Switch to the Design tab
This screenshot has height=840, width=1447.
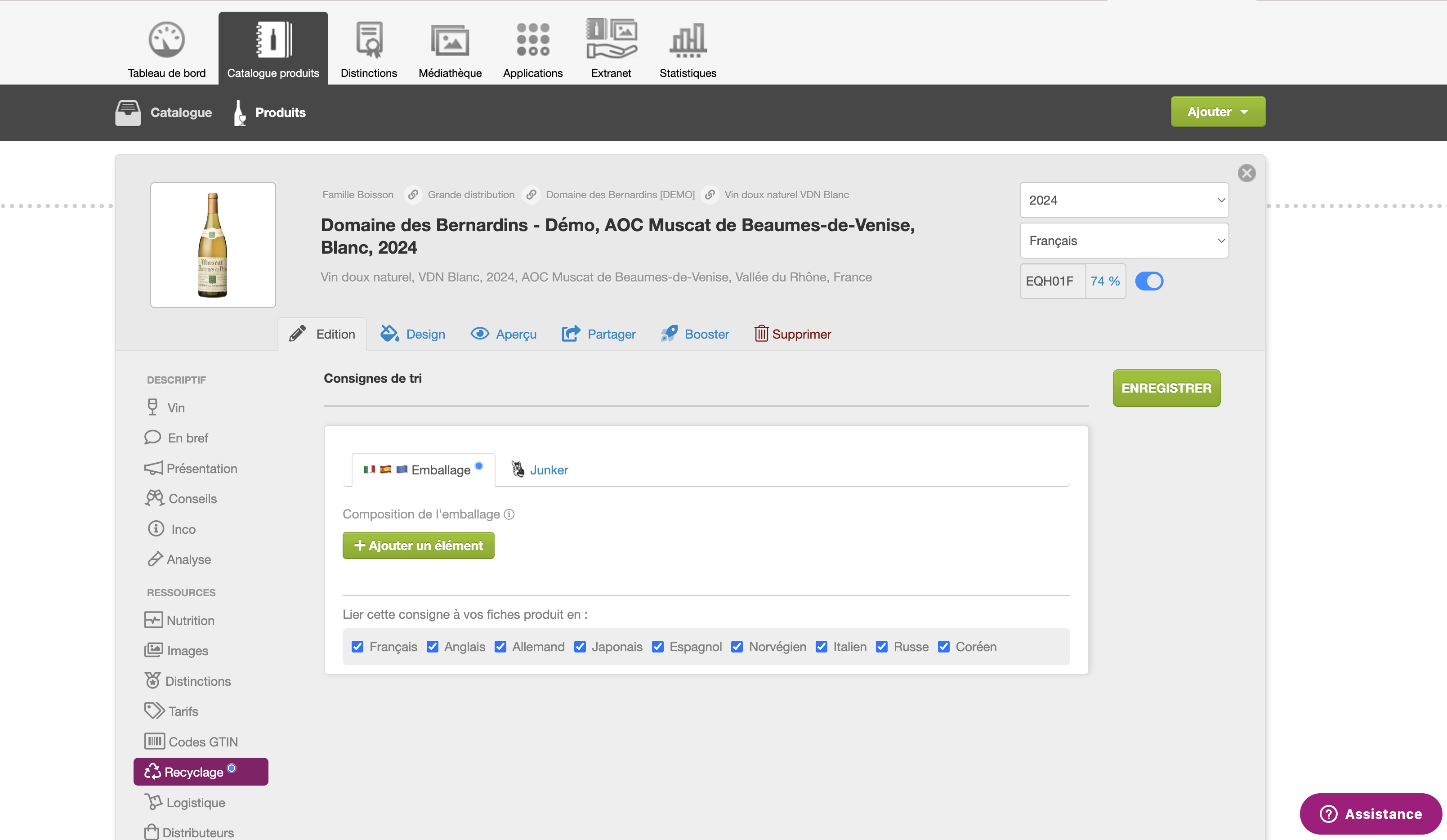point(413,334)
